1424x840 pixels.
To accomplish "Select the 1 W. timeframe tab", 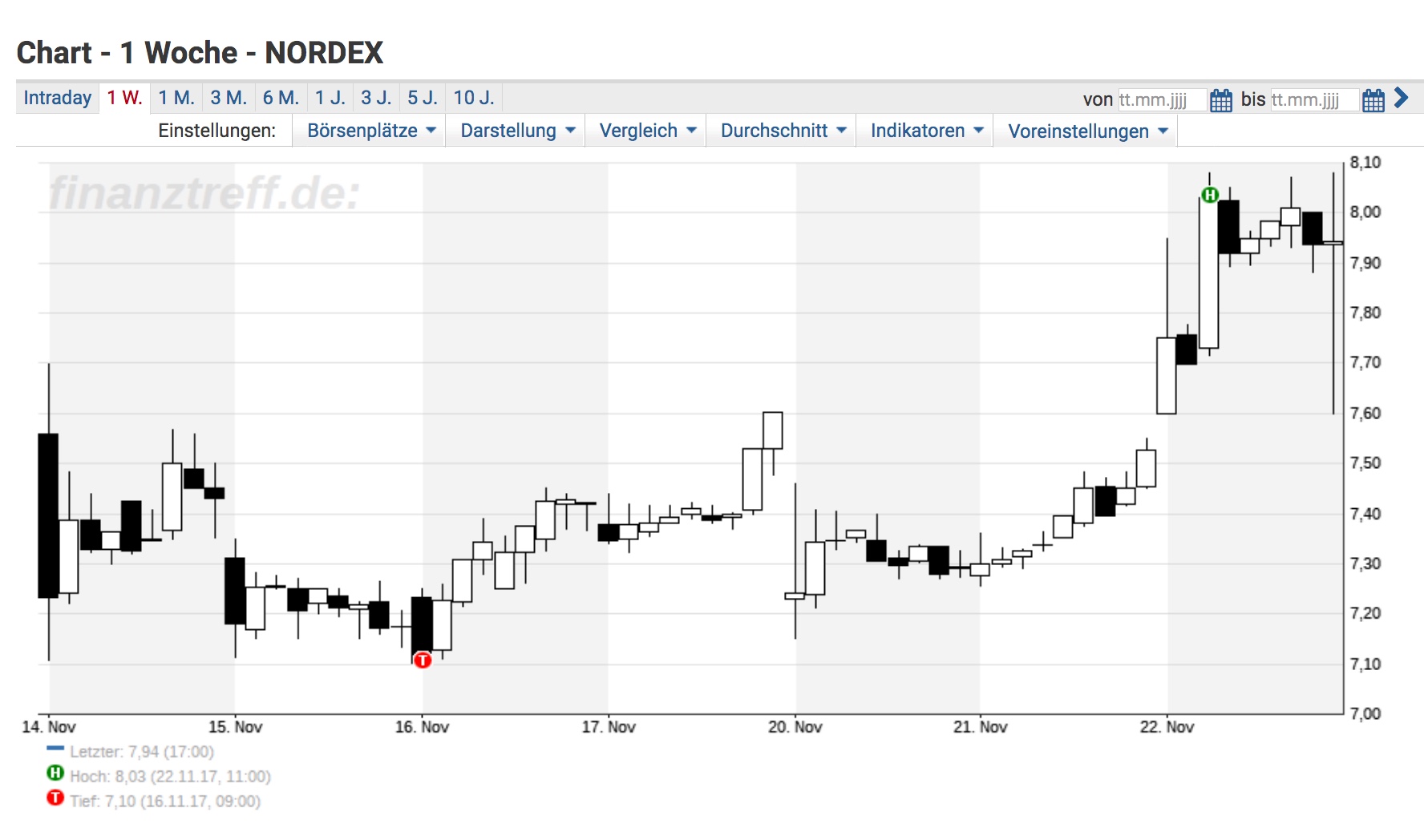I will pos(125,98).
